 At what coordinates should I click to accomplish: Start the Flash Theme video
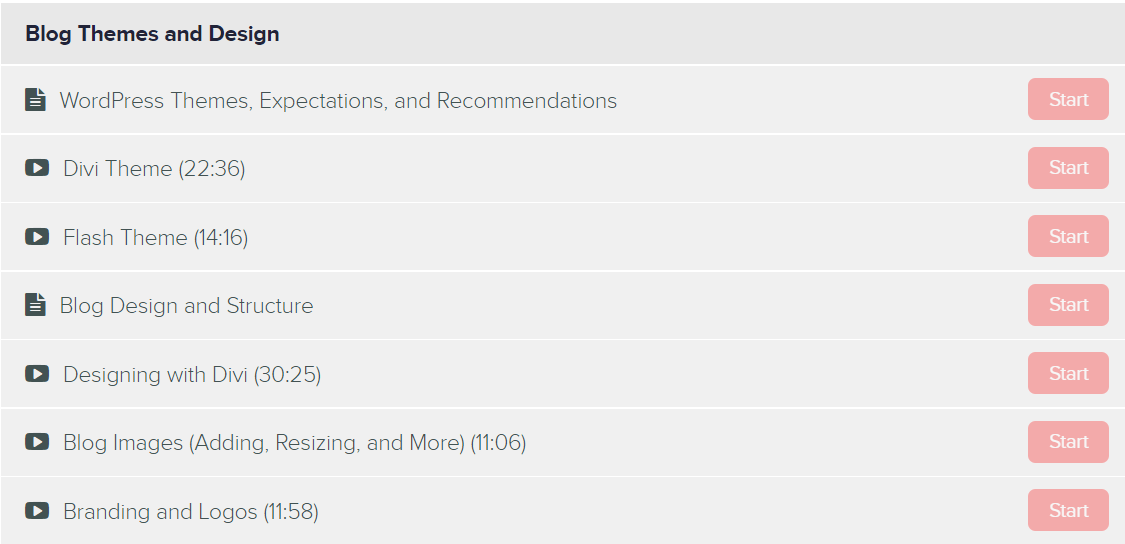1068,236
